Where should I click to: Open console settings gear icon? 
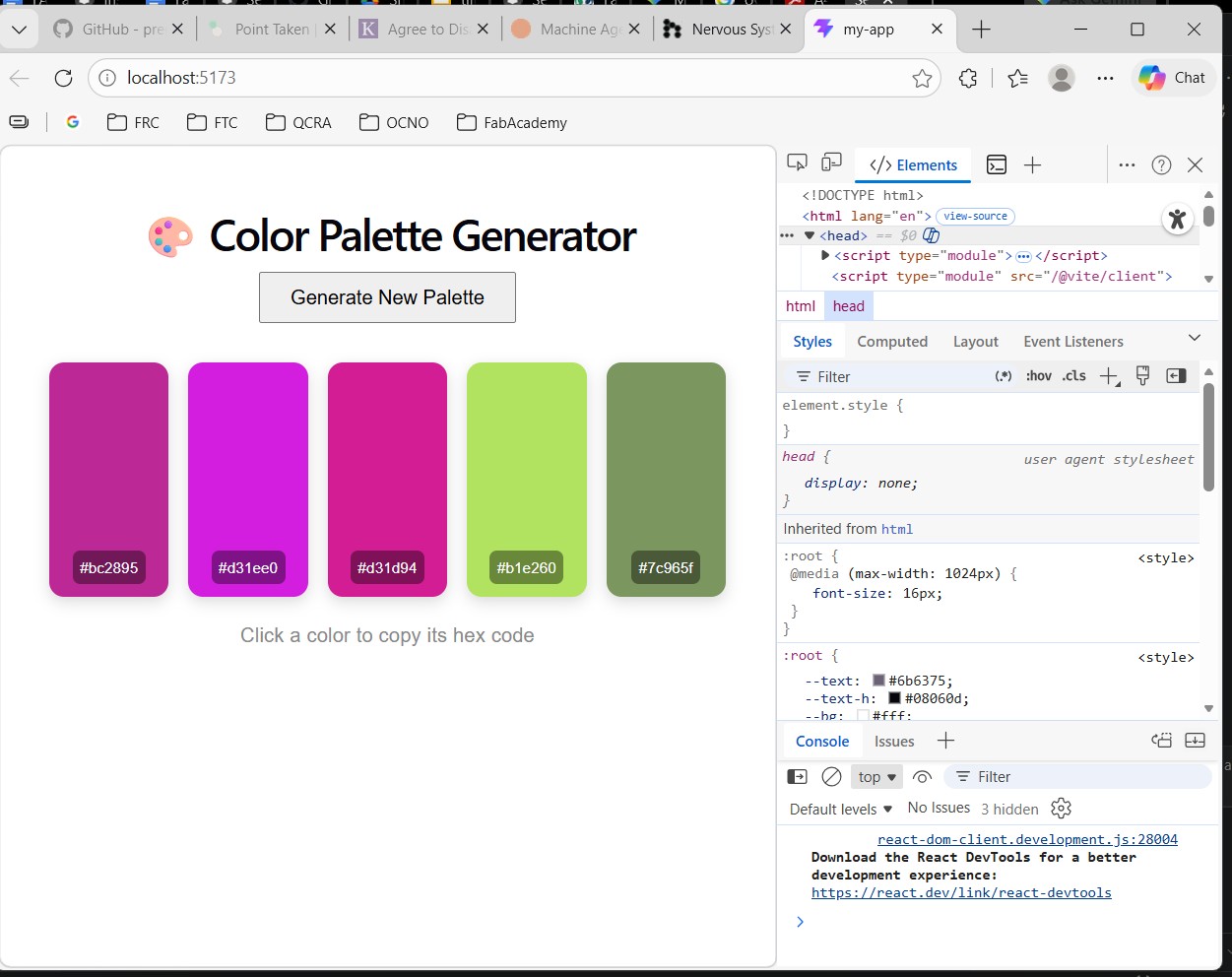pos(1061,809)
